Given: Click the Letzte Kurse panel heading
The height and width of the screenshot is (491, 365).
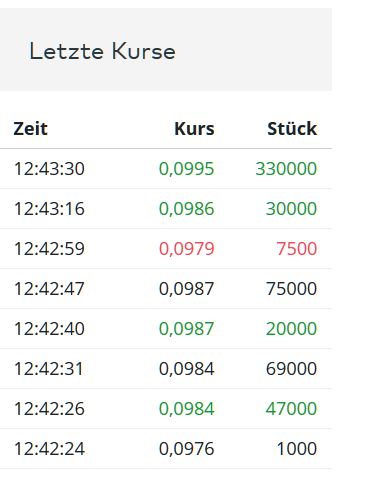Looking at the screenshot, I should (x=102, y=51).
